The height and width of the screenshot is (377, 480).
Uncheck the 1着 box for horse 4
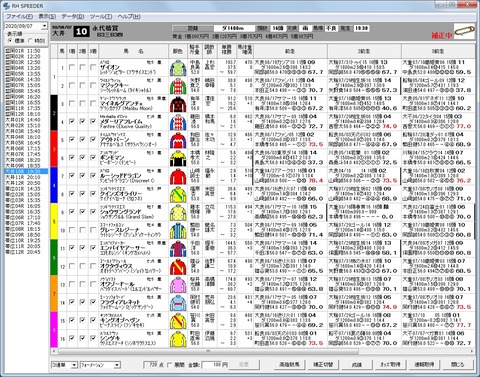point(72,122)
